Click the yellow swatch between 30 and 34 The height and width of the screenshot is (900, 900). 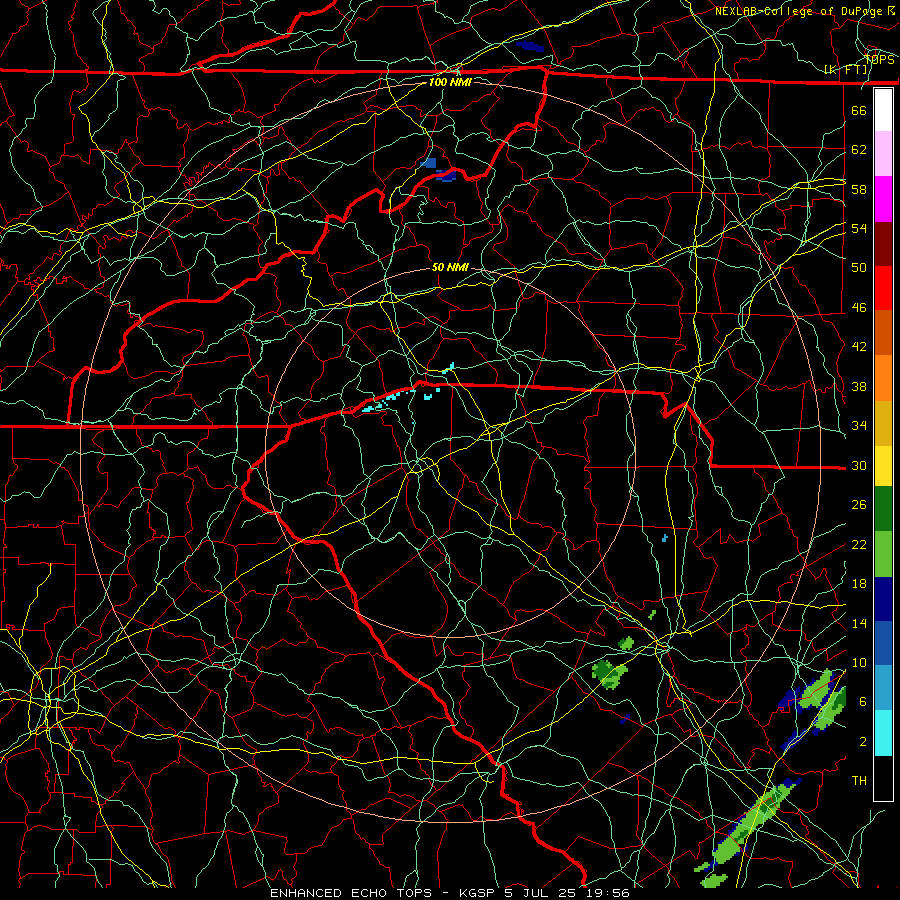click(883, 466)
